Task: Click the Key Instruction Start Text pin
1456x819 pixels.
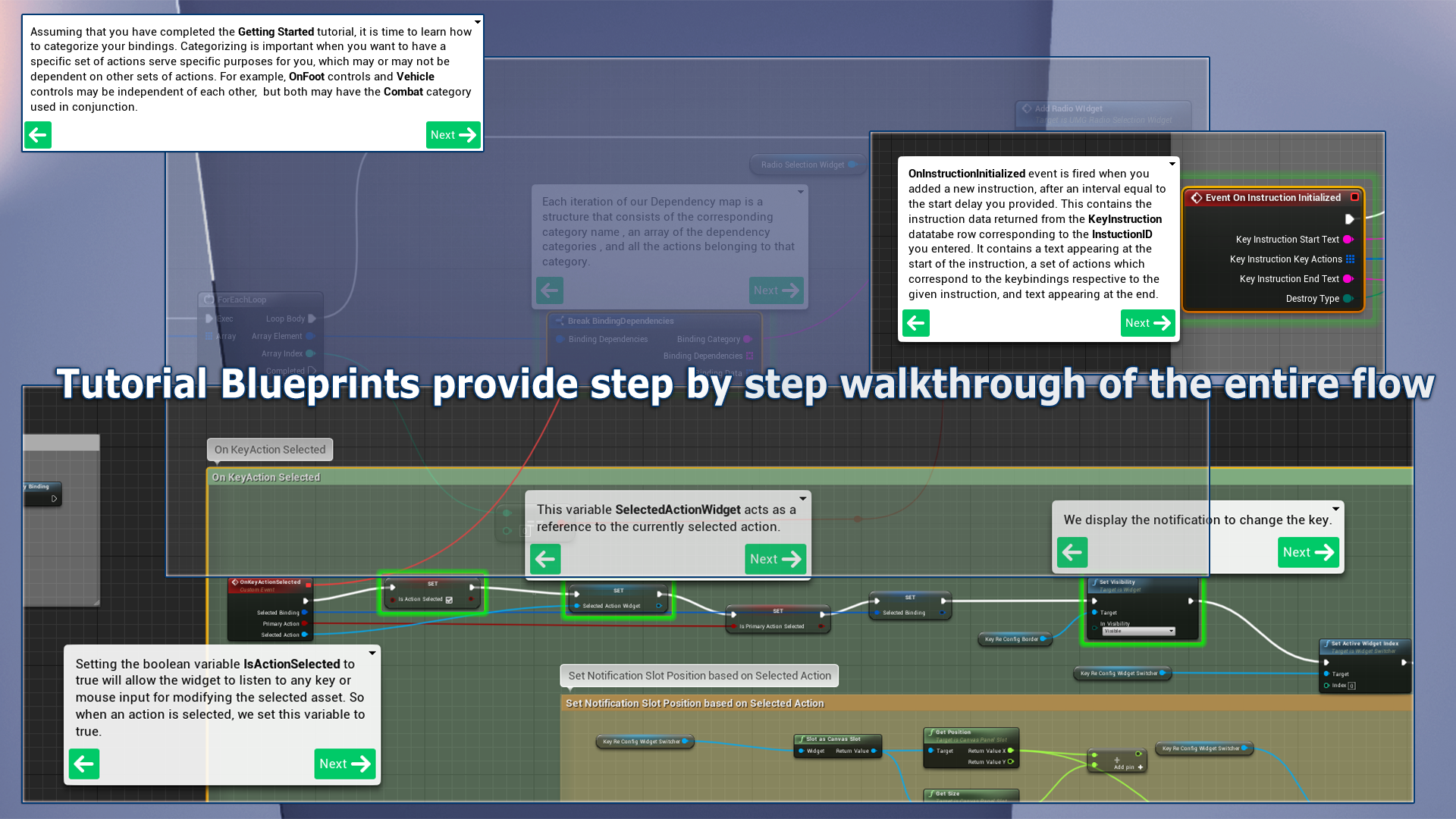Action: pos(1348,240)
